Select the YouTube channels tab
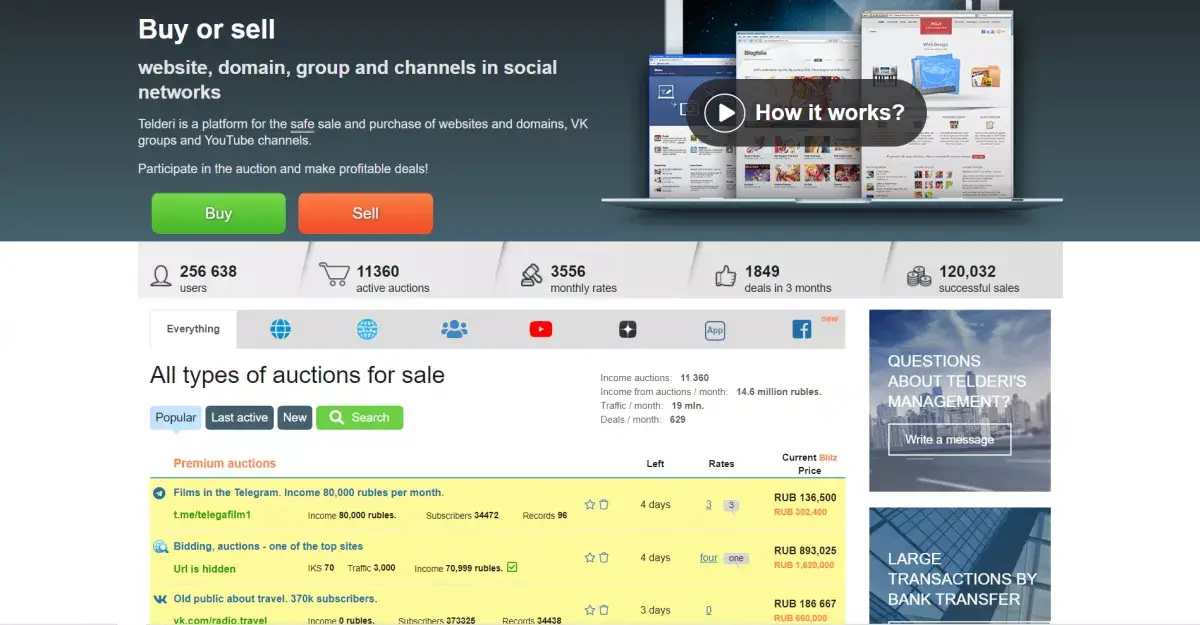 pos(541,329)
